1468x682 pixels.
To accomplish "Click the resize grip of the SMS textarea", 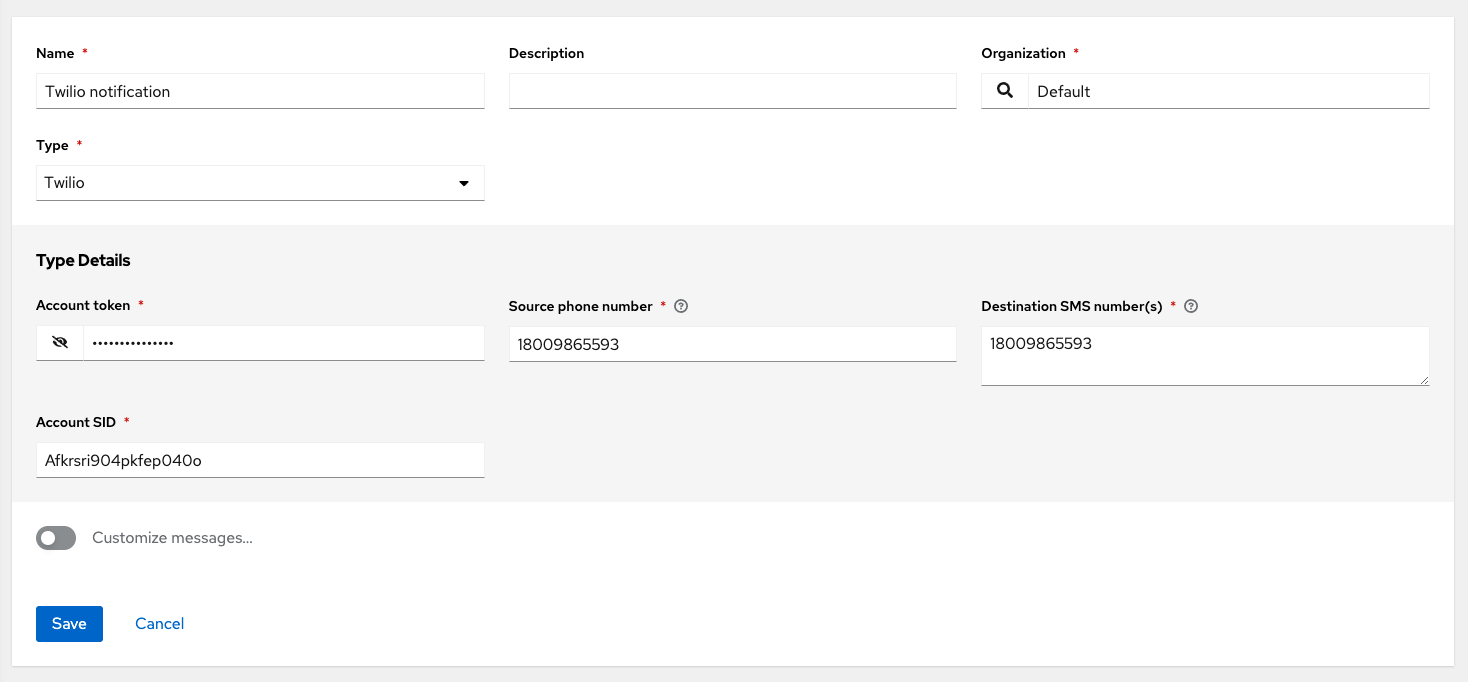I will 1425,381.
